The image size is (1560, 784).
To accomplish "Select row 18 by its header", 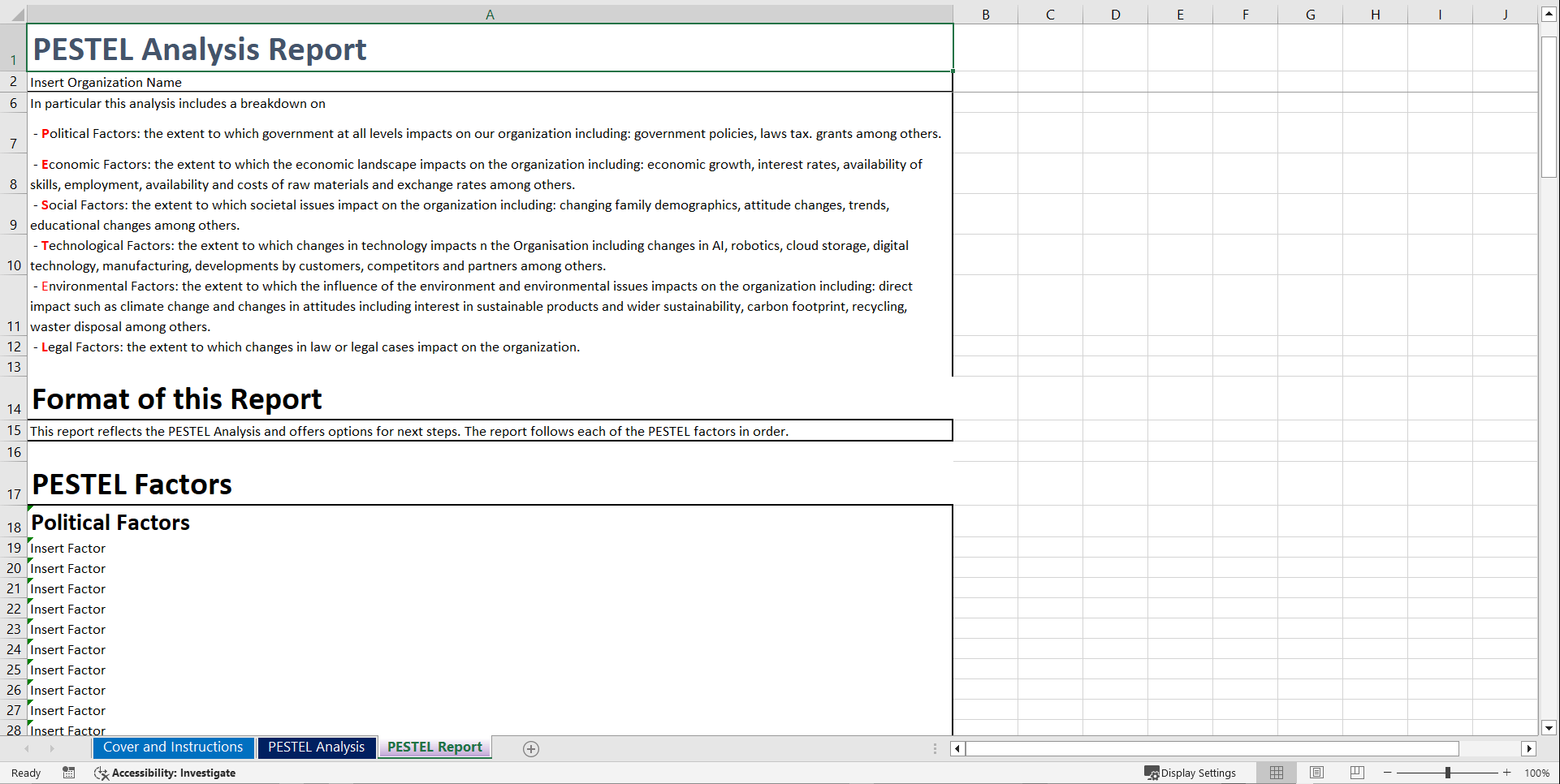I will [13, 527].
